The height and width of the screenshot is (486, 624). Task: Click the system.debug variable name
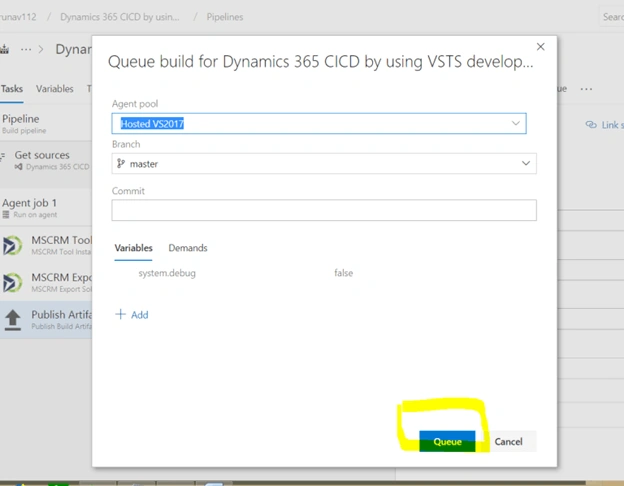167,273
